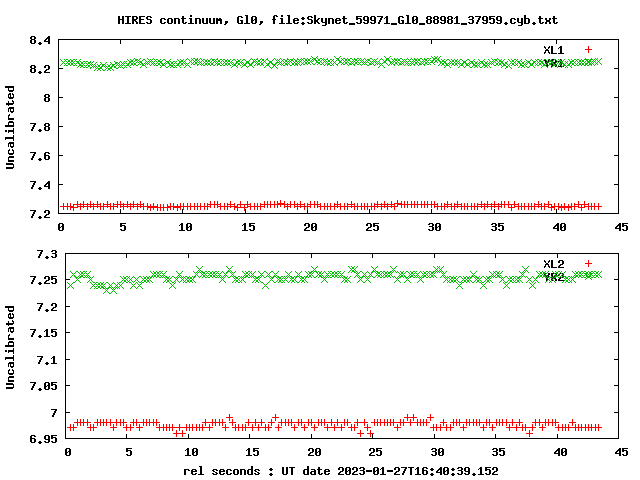Click the red plus marker beside XL2

(588, 264)
